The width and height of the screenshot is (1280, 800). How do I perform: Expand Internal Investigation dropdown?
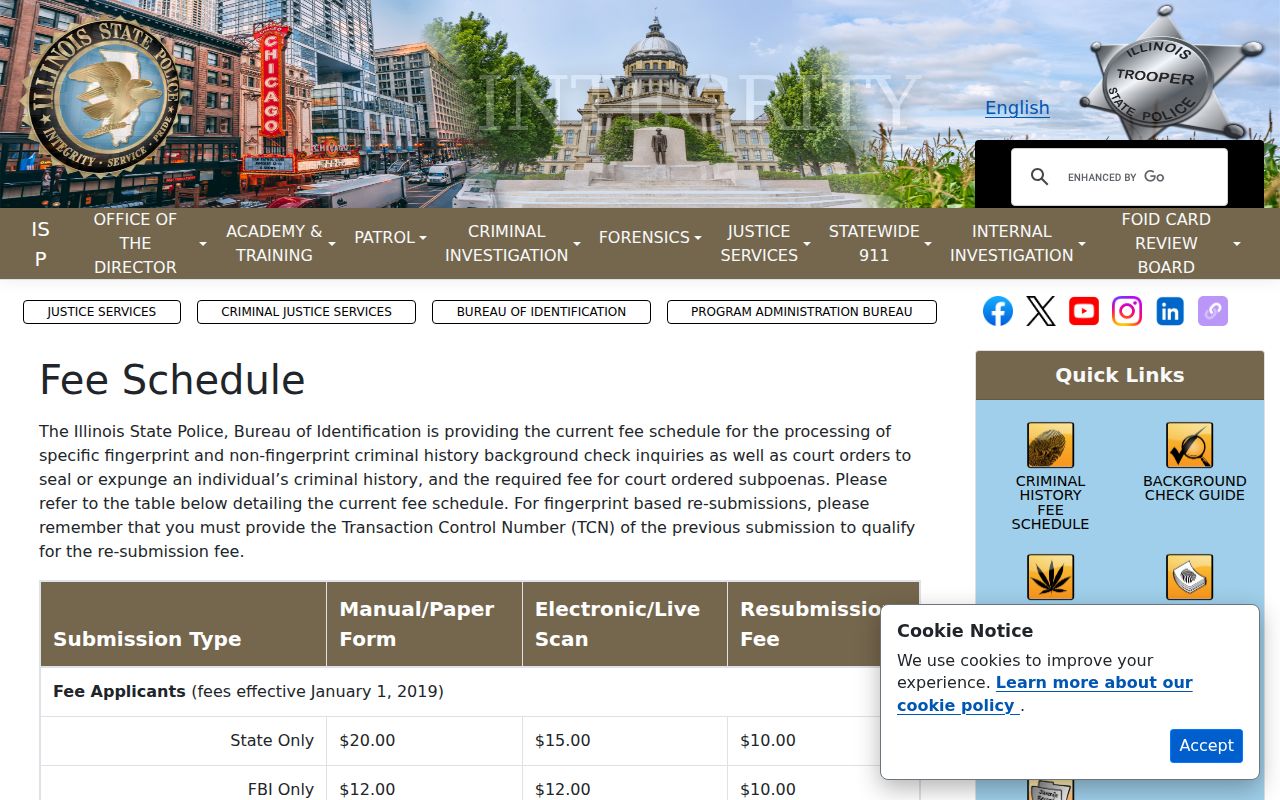(1017, 243)
